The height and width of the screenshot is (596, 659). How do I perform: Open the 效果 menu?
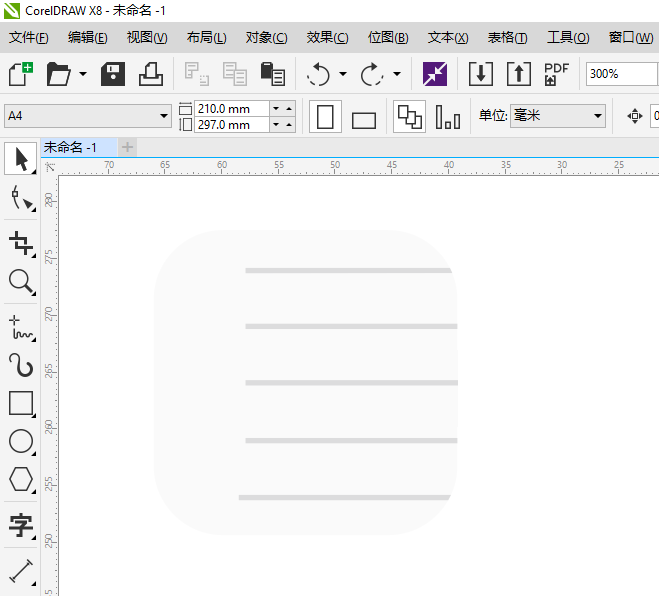coord(327,38)
